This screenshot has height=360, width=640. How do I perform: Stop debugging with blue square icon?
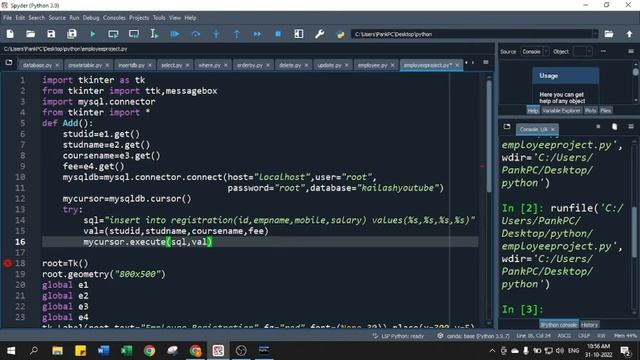(278, 34)
